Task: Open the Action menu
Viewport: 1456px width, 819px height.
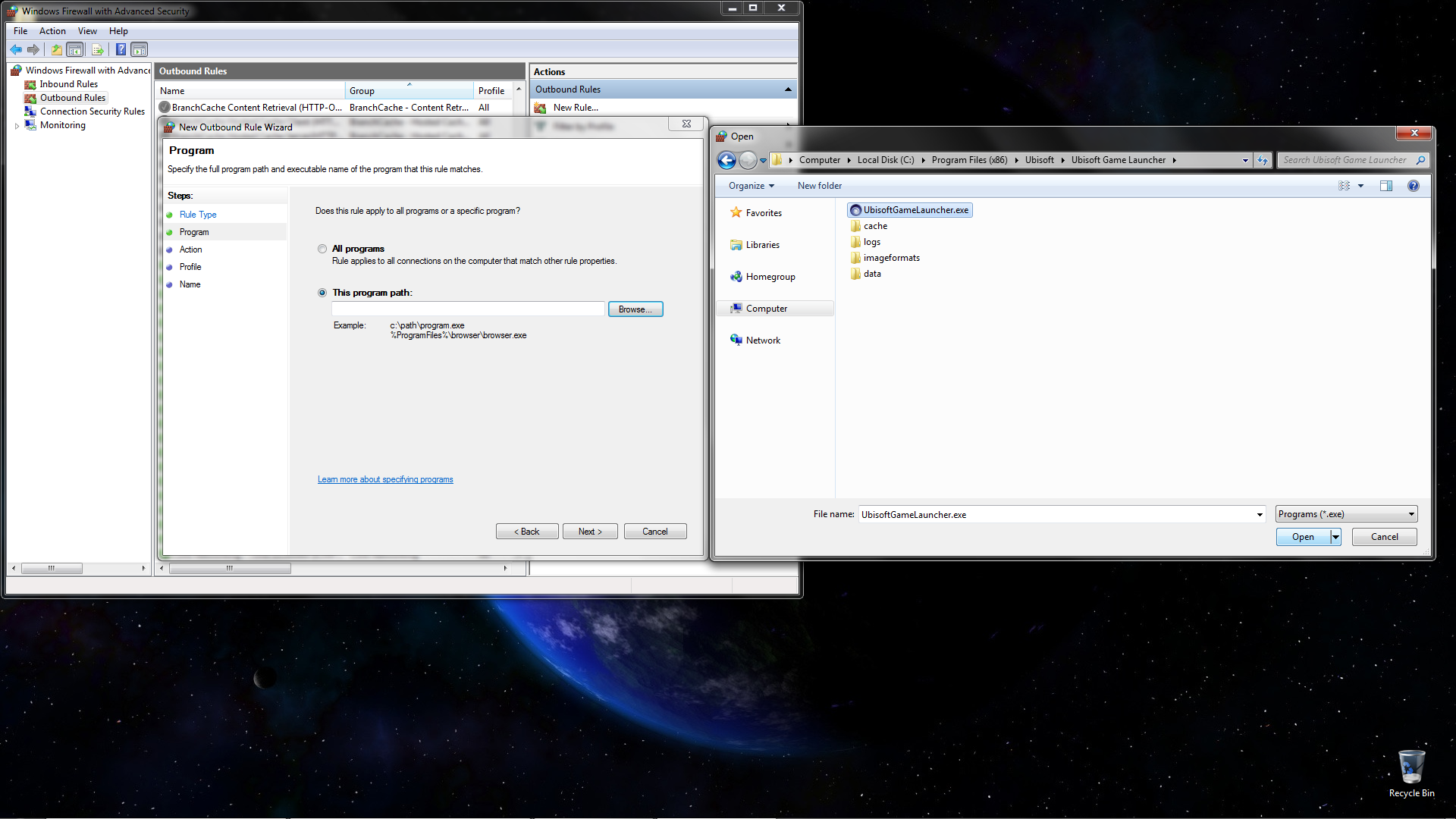Action: [52, 31]
